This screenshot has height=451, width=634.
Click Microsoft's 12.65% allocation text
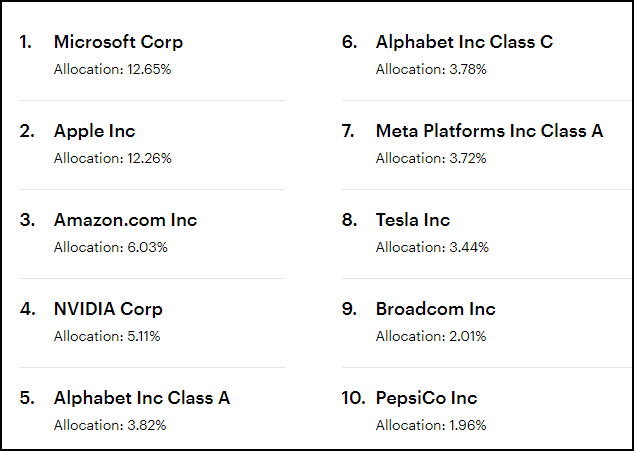click(x=113, y=69)
